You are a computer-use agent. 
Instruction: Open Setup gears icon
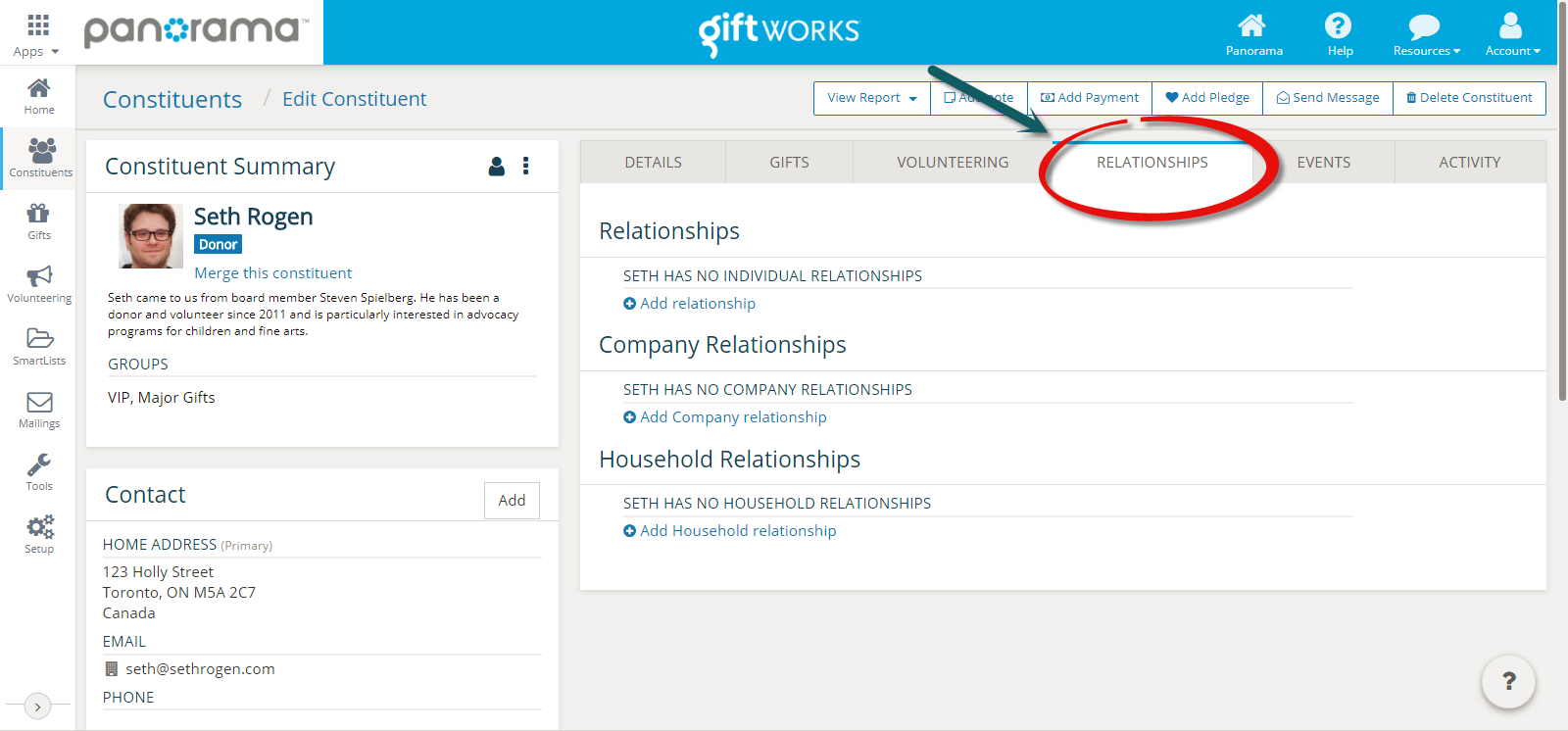tap(39, 534)
